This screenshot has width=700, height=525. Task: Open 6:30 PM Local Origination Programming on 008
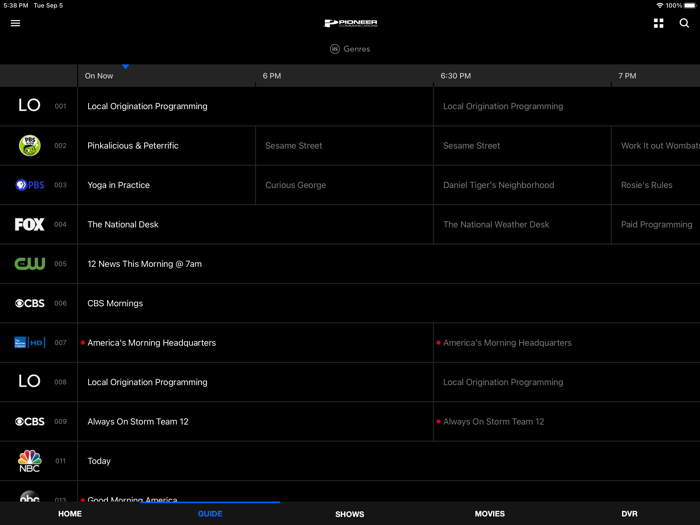click(x=567, y=382)
